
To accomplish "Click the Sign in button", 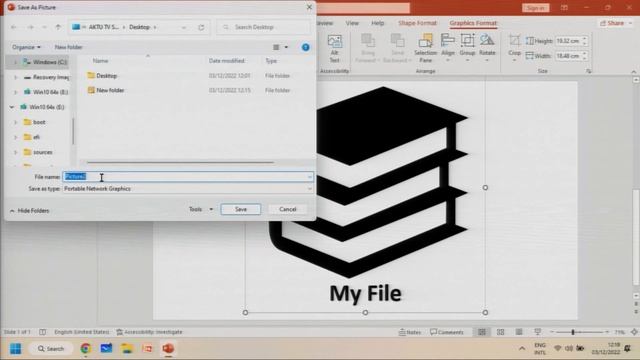I will click(536, 8).
